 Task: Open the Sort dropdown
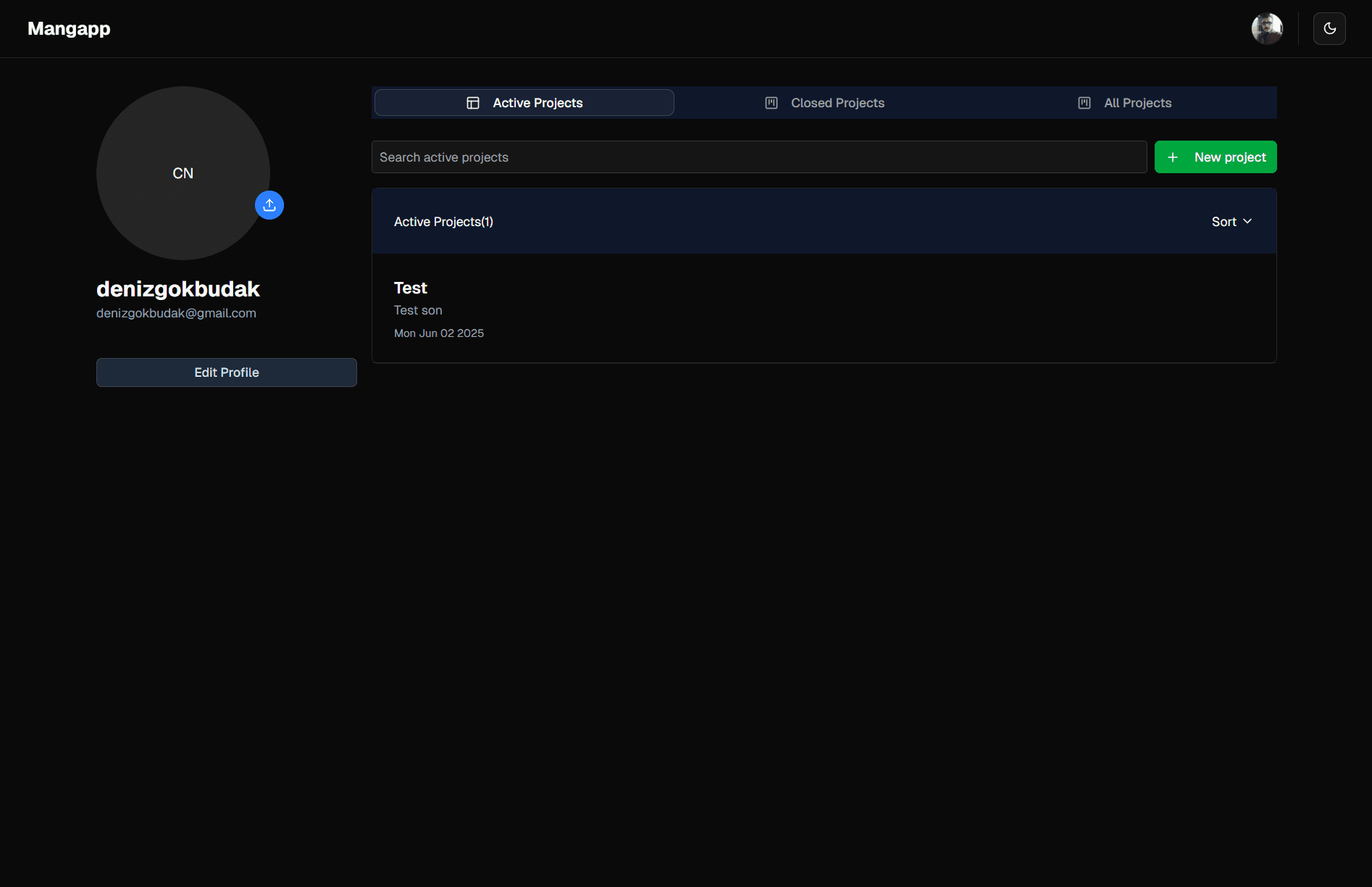[x=1231, y=221]
